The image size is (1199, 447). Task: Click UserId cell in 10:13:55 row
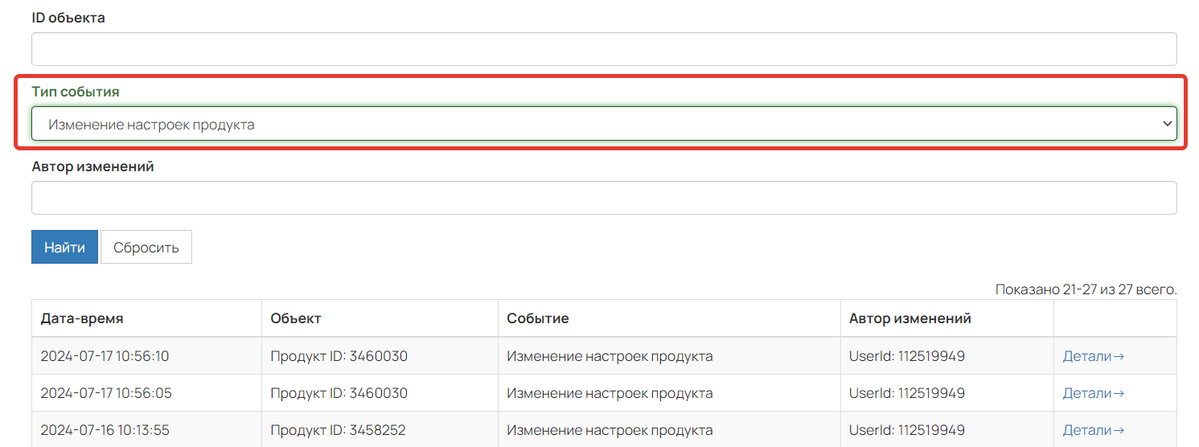pos(947,430)
